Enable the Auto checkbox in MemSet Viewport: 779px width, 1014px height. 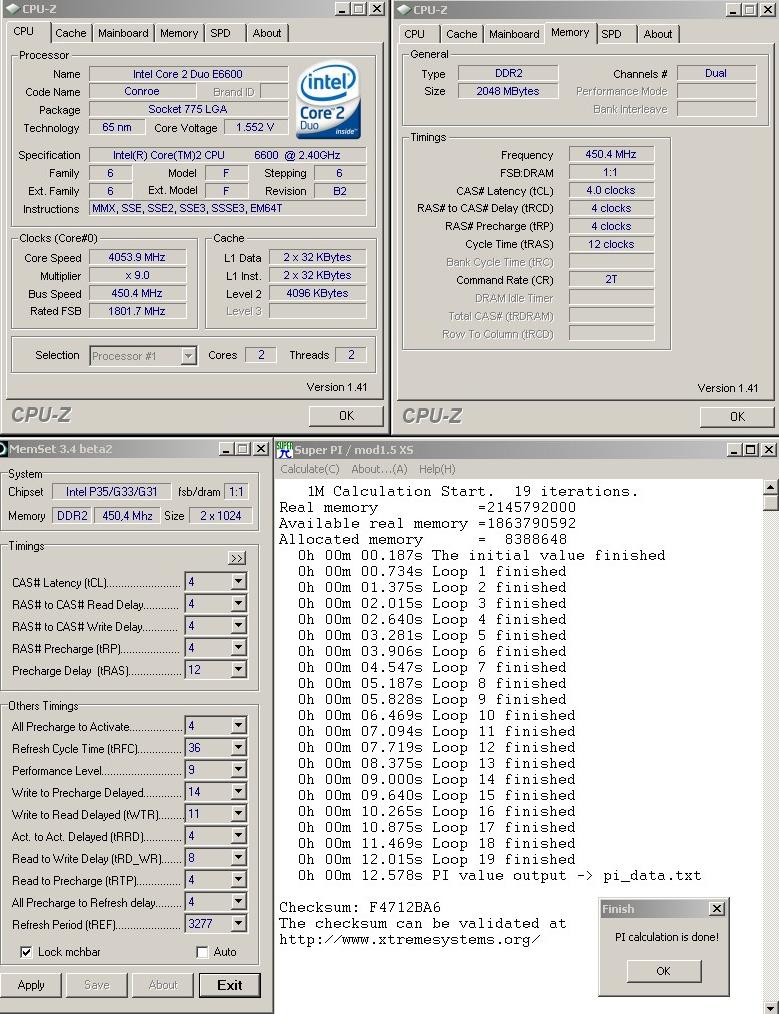pyautogui.click(x=202, y=952)
